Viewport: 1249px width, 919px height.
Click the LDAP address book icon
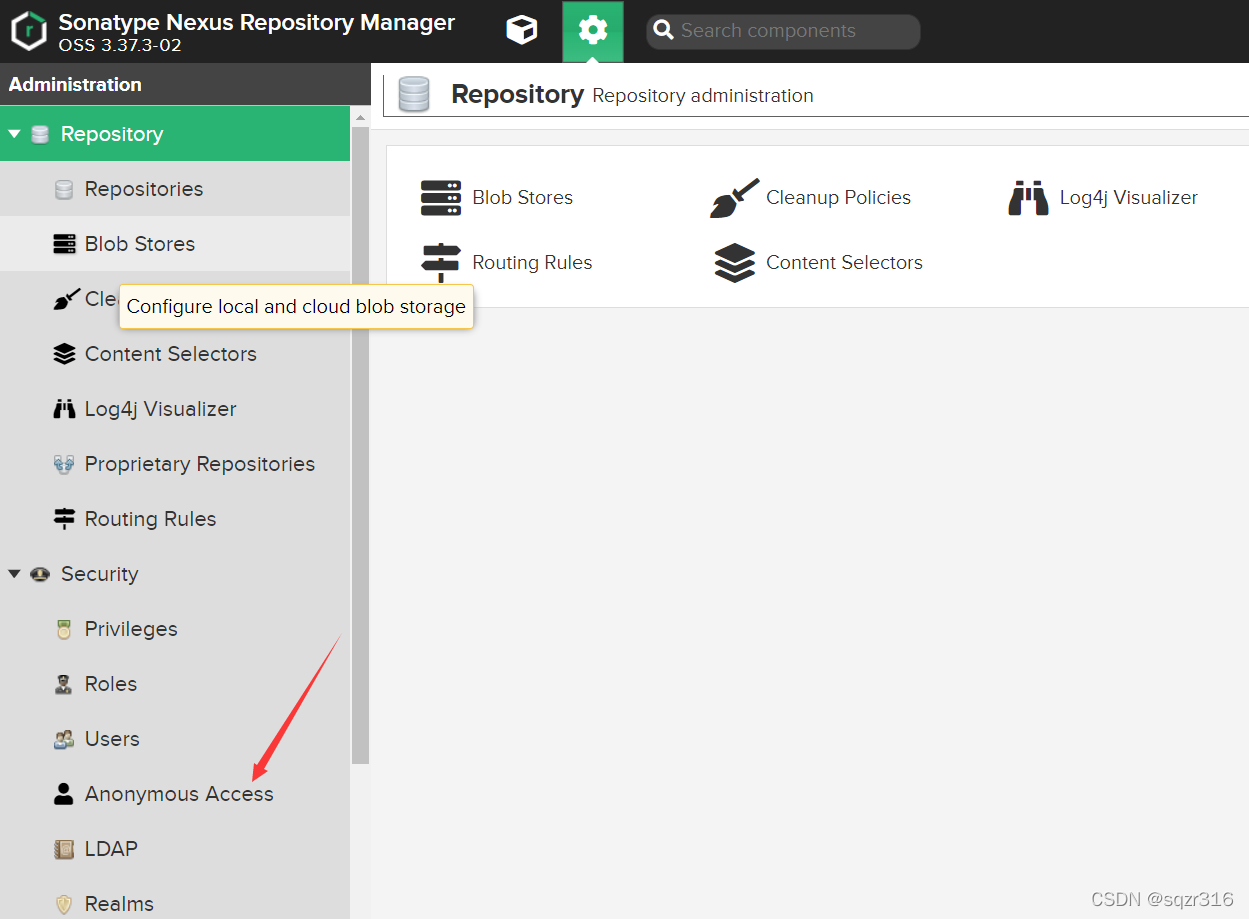pyautogui.click(x=64, y=849)
